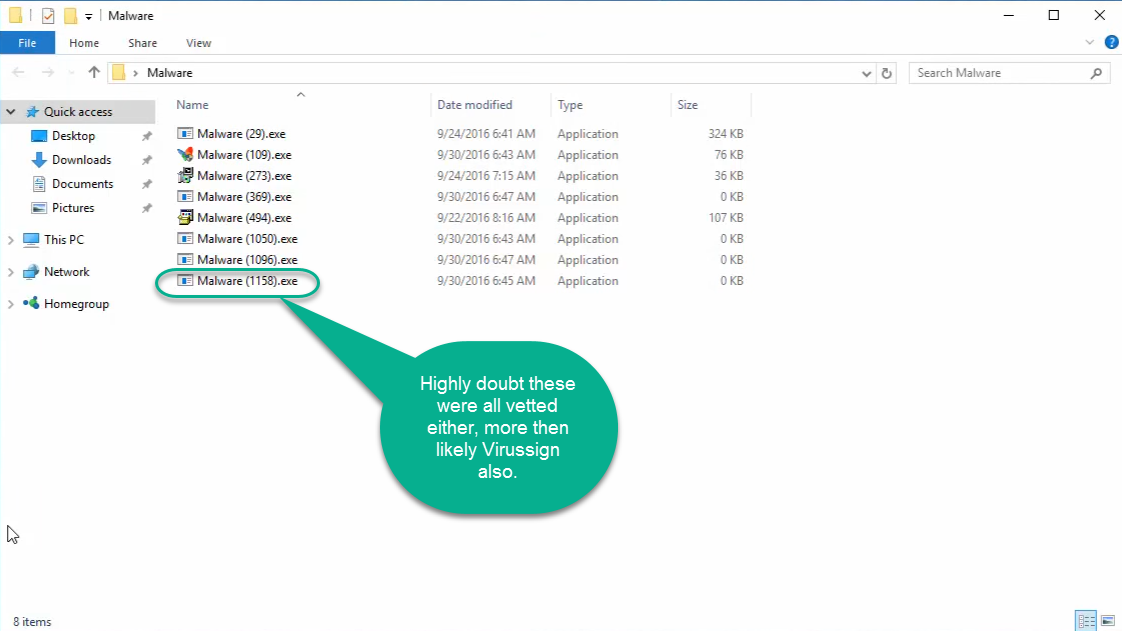Click the 9/22/2016 8:16 AM date cell

[x=486, y=217]
